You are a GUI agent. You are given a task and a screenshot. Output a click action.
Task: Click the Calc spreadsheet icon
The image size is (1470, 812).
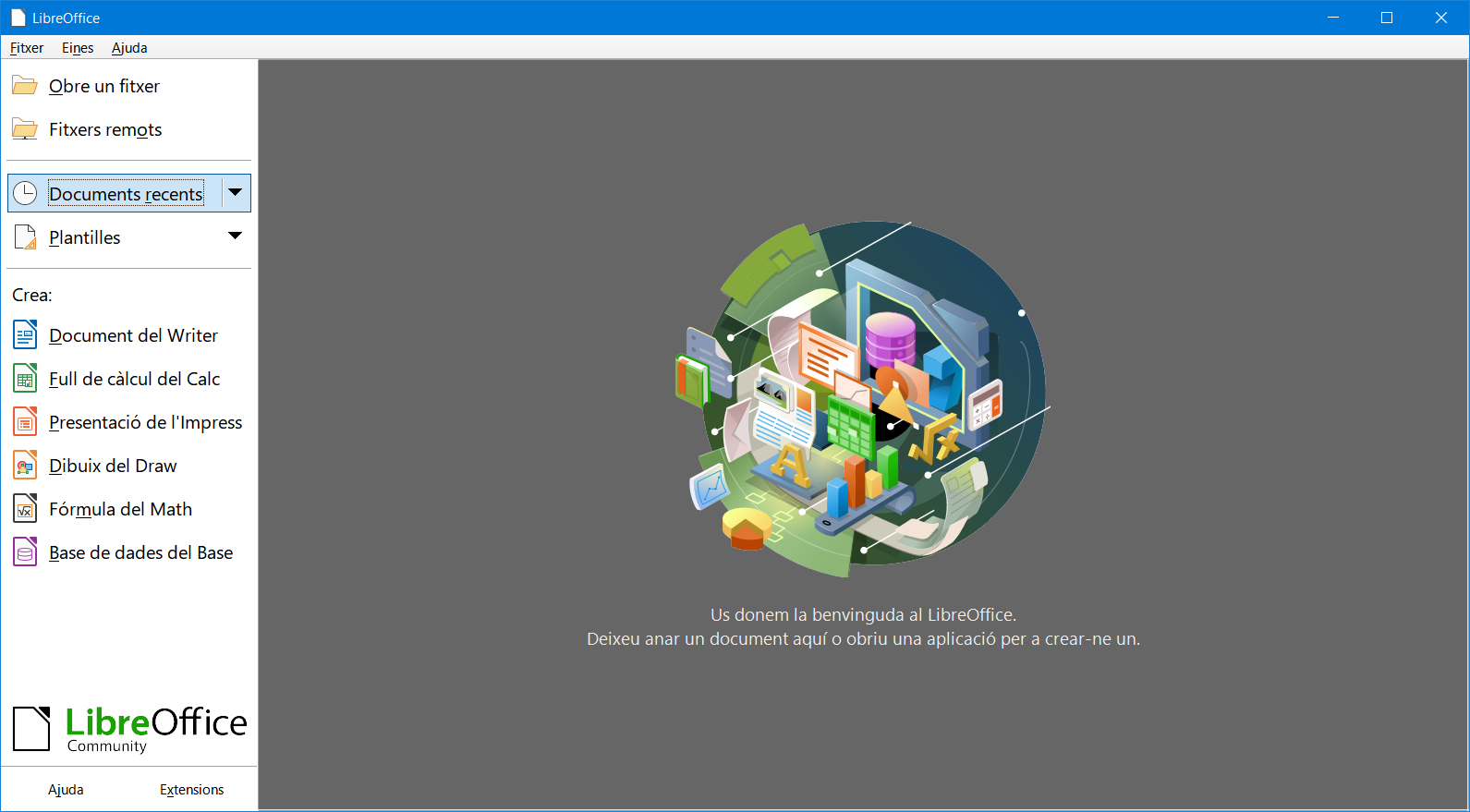click(25, 379)
